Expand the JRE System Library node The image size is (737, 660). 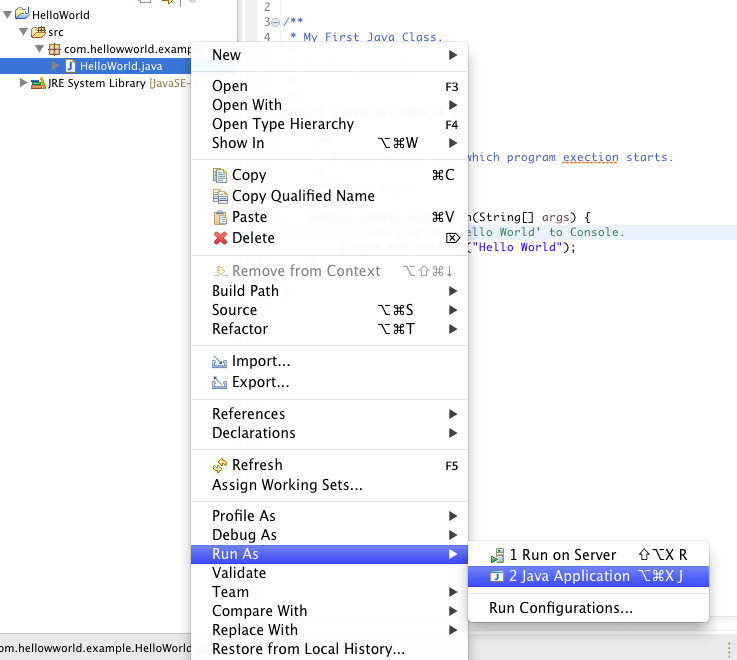(x=23, y=83)
